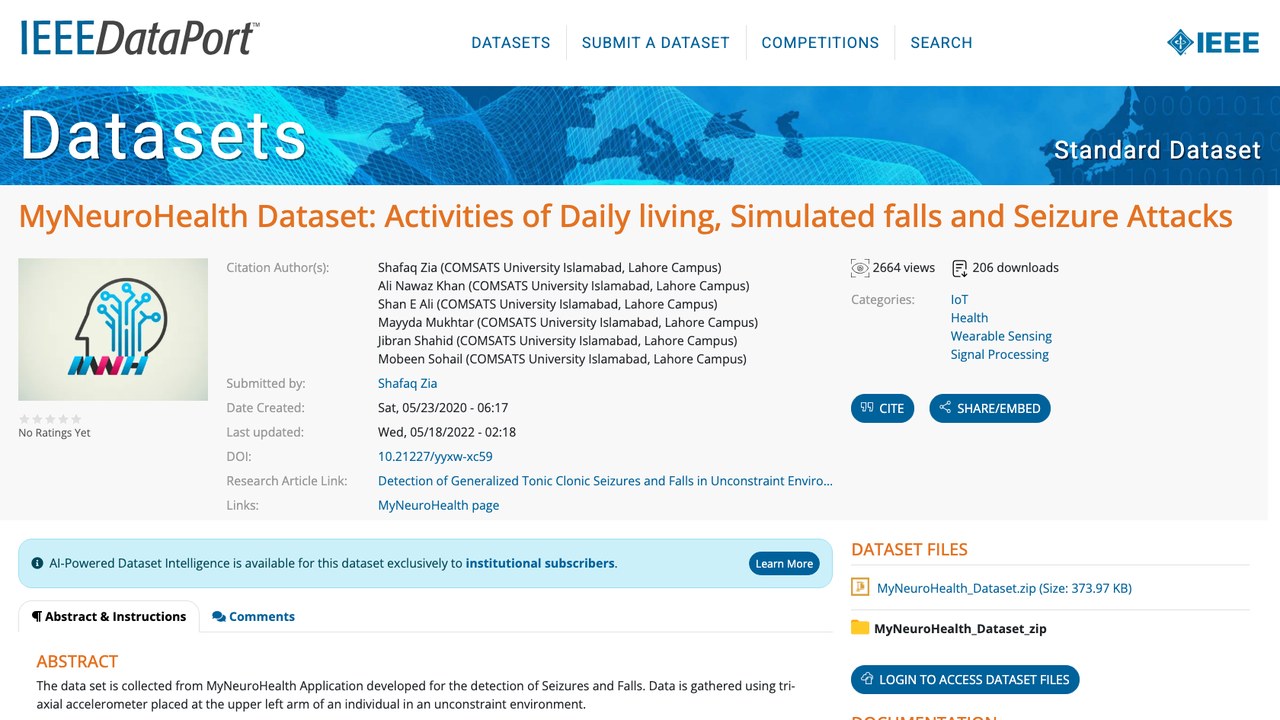Open the IoT category link
Image resolution: width=1280 pixels, height=720 pixels.
[x=959, y=299]
